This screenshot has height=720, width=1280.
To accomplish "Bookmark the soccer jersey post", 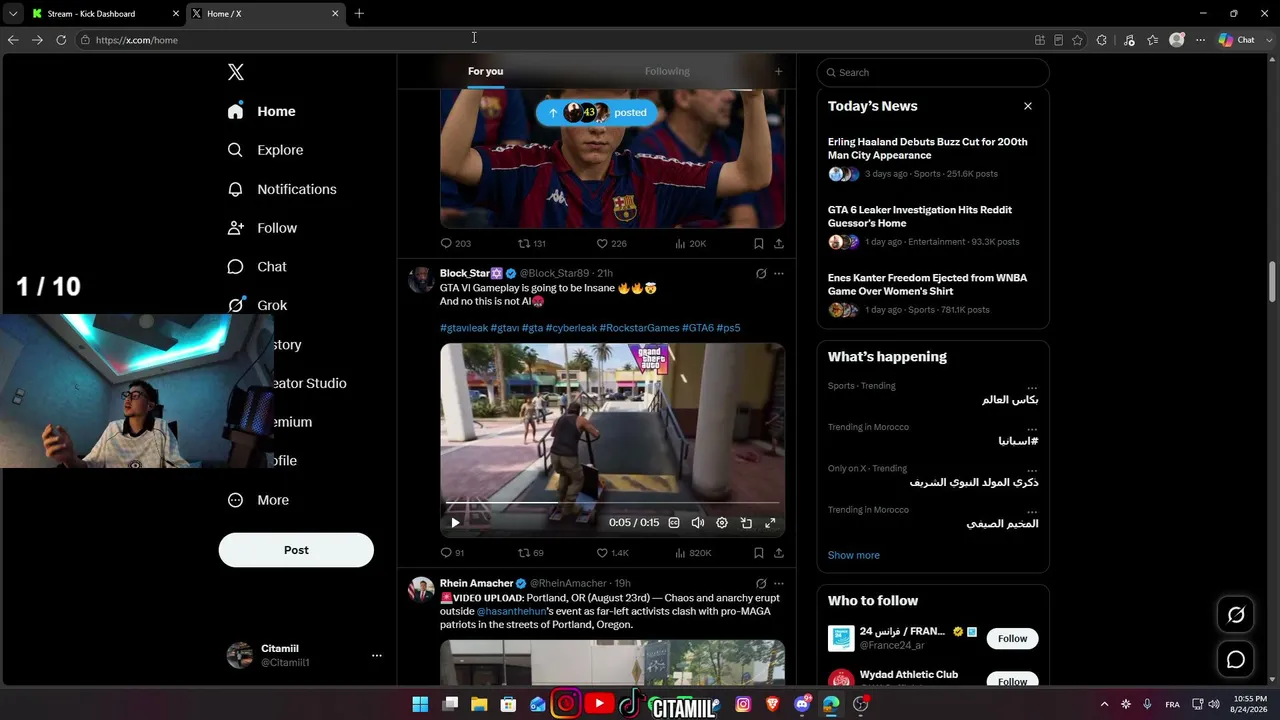I will 759,243.
